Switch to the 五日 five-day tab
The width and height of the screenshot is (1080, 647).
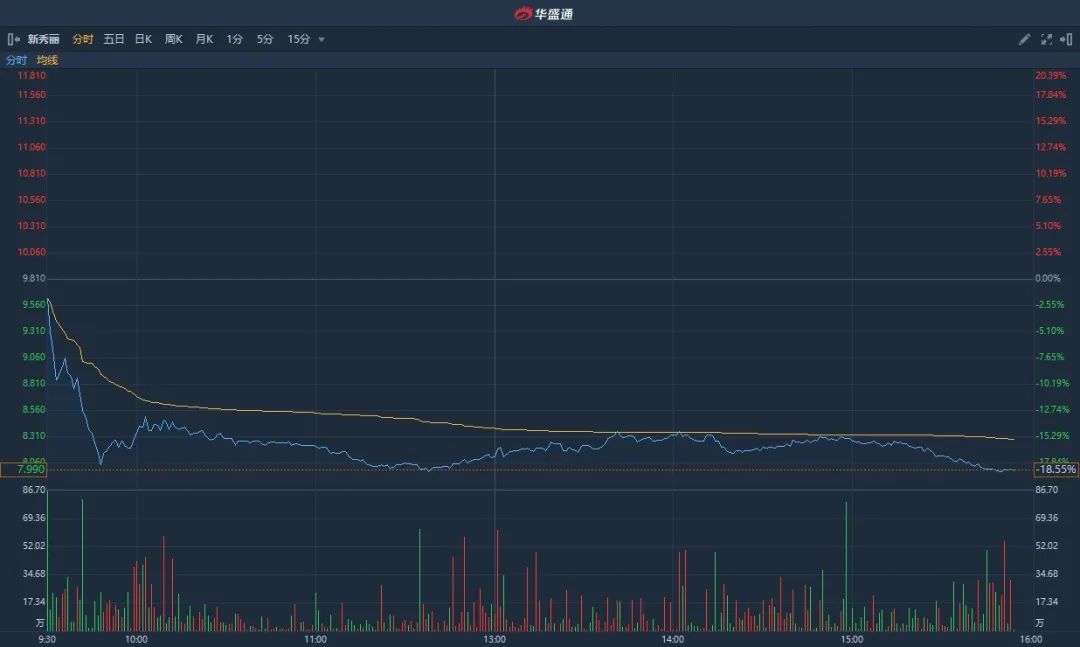coord(114,39)
